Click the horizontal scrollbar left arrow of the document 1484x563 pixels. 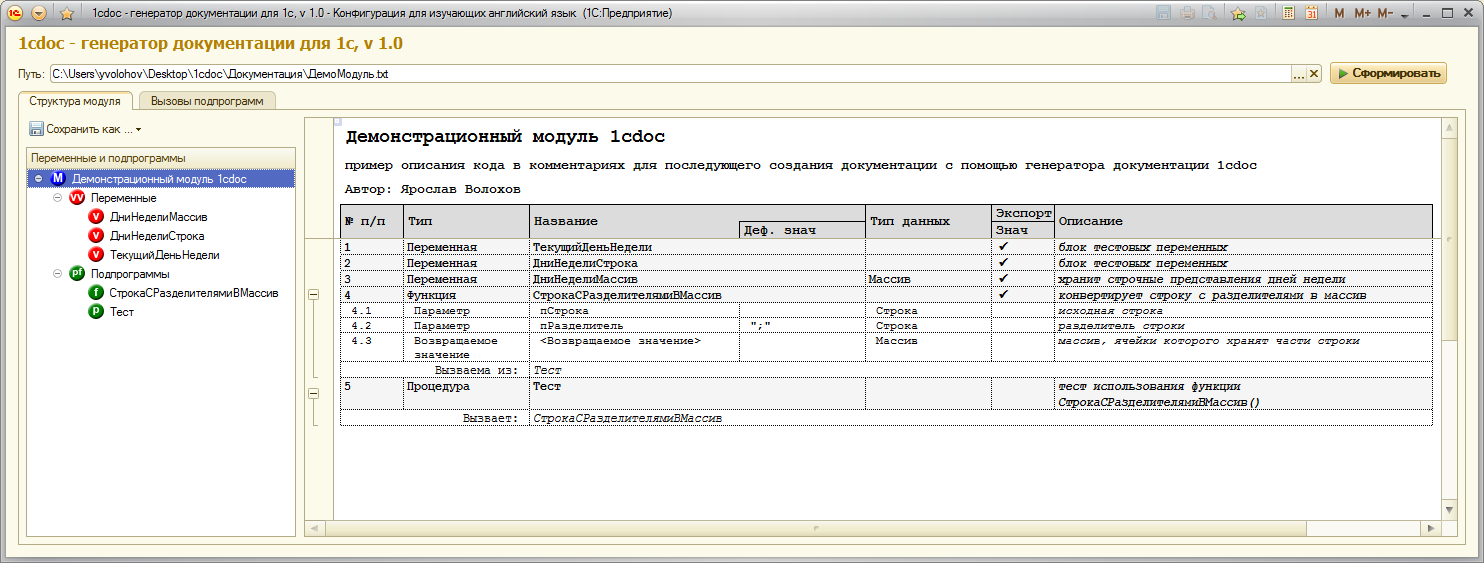coord(313,527)
